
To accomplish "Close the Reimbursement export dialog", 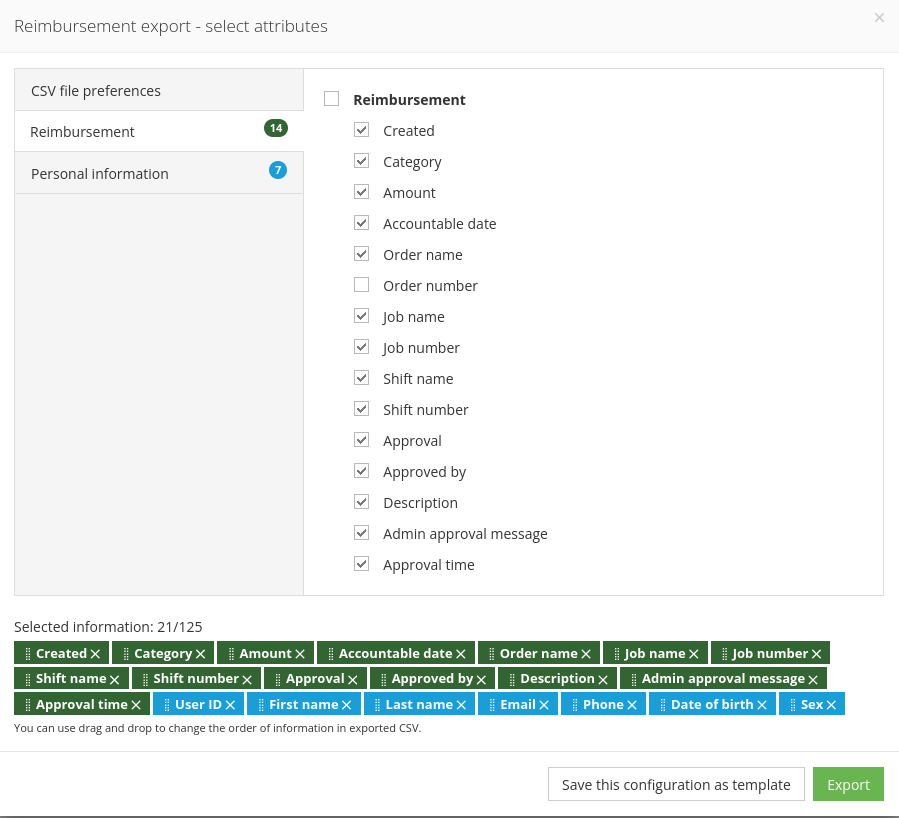I will coord(879,18).
